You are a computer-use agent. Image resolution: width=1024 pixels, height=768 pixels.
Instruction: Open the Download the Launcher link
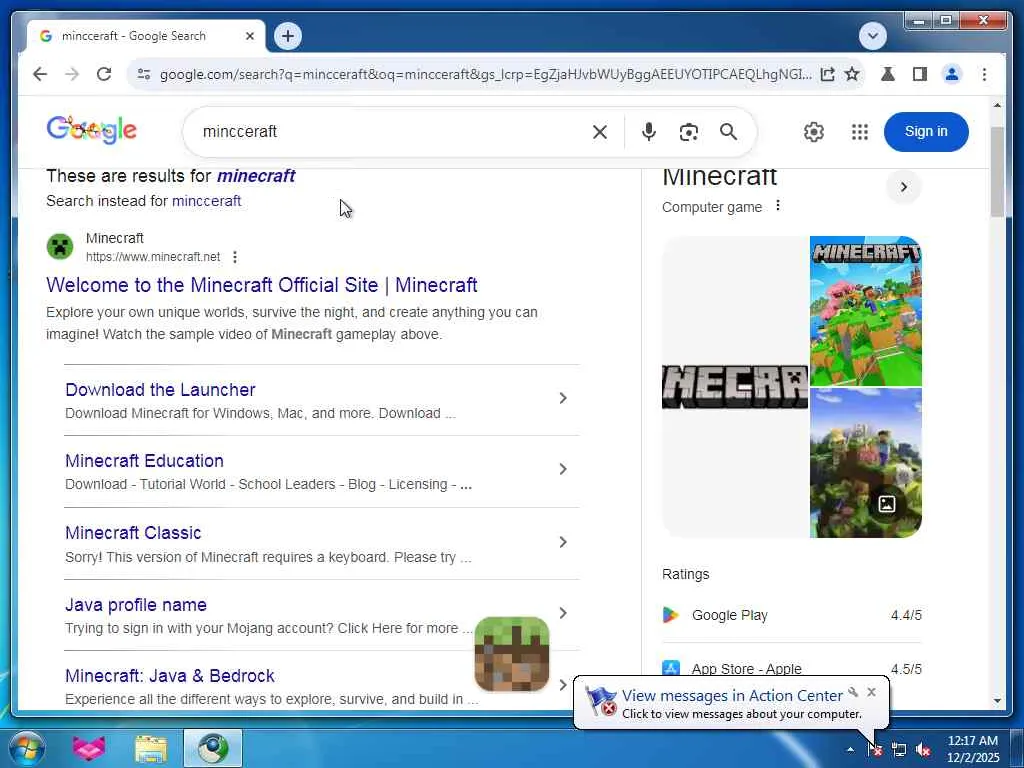pyautogui.click(x=160, y=390)
